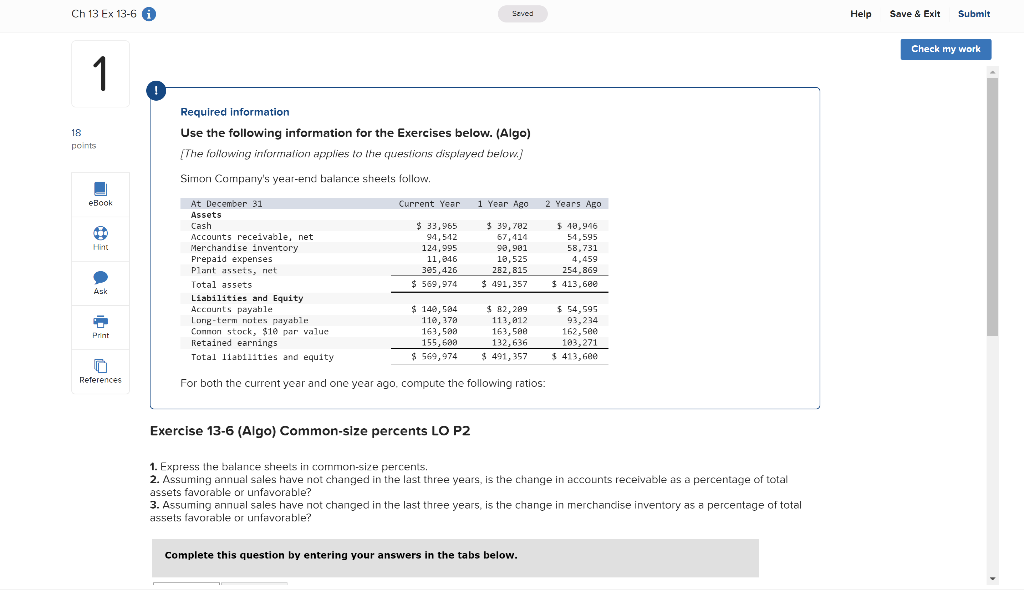
Task: Click the exclamation alert icon above Required information
Action: click(156, 90)
